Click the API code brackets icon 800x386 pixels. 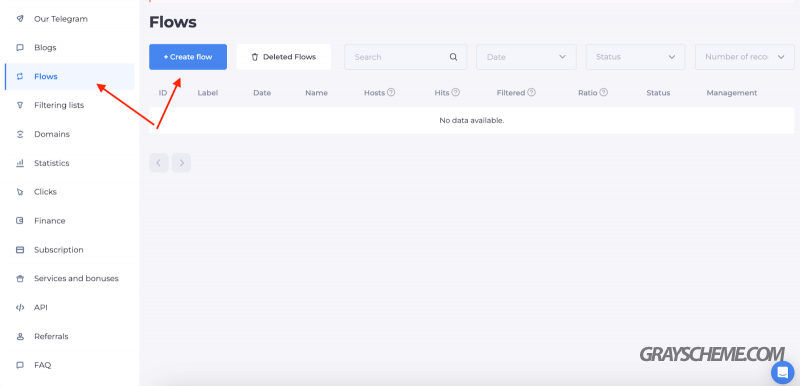(20, 307)
